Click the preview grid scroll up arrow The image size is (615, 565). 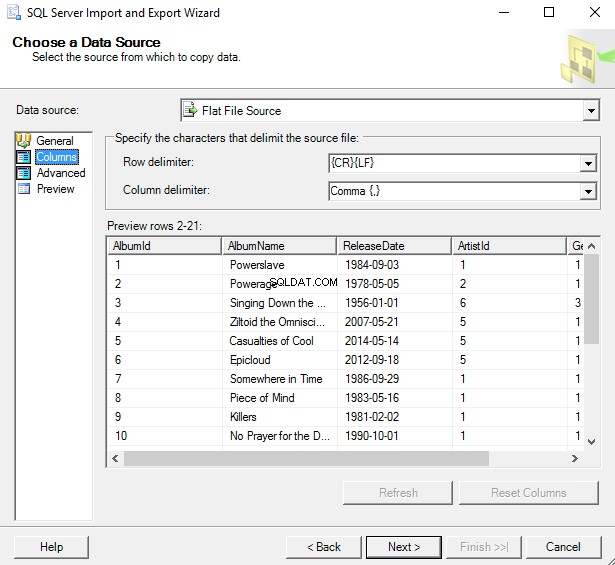click(591, 246)
